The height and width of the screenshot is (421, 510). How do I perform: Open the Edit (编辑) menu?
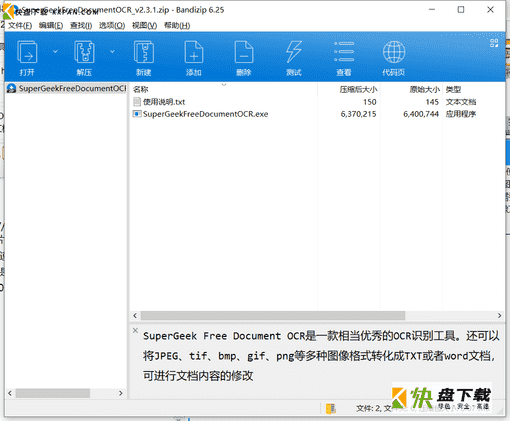(x=51, y=25)
